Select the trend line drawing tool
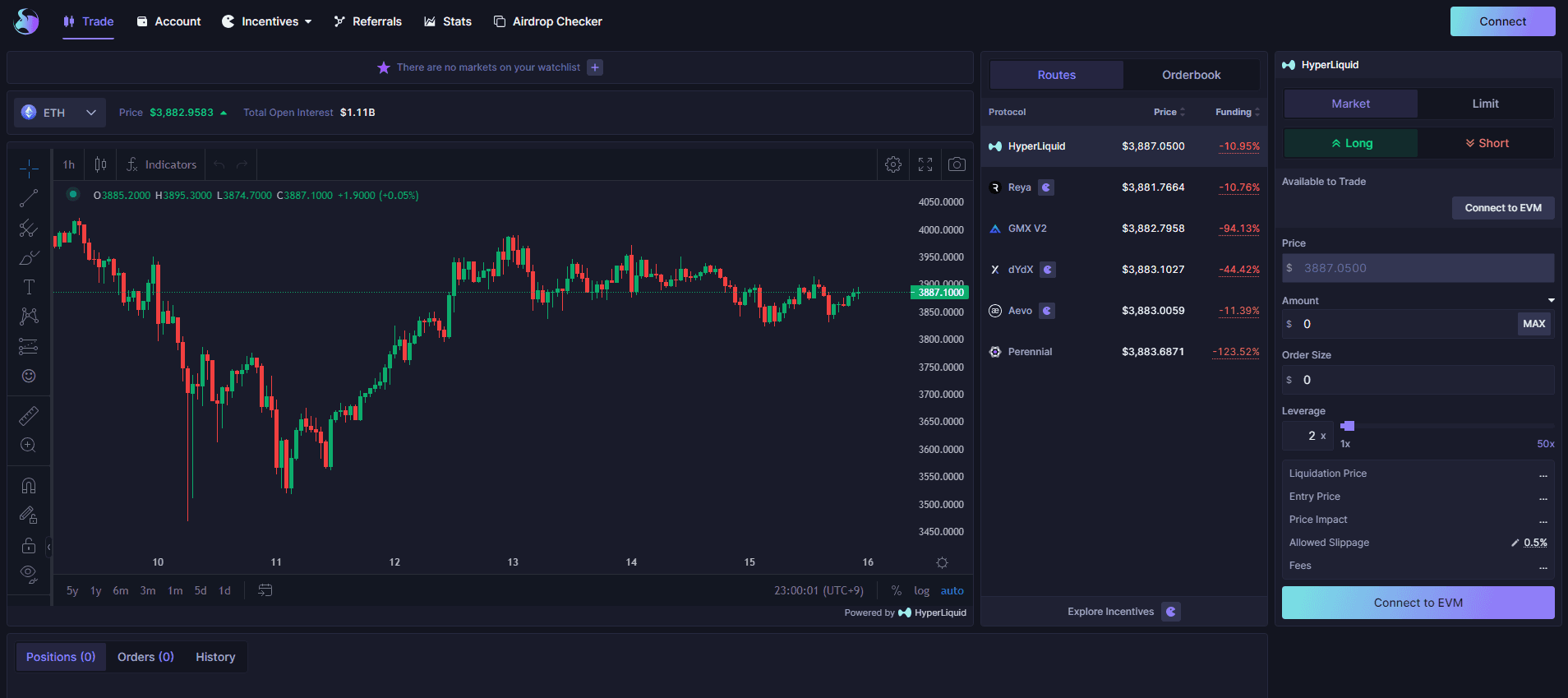The width and height of the screenshot is (1568, 698). (29, 198)
